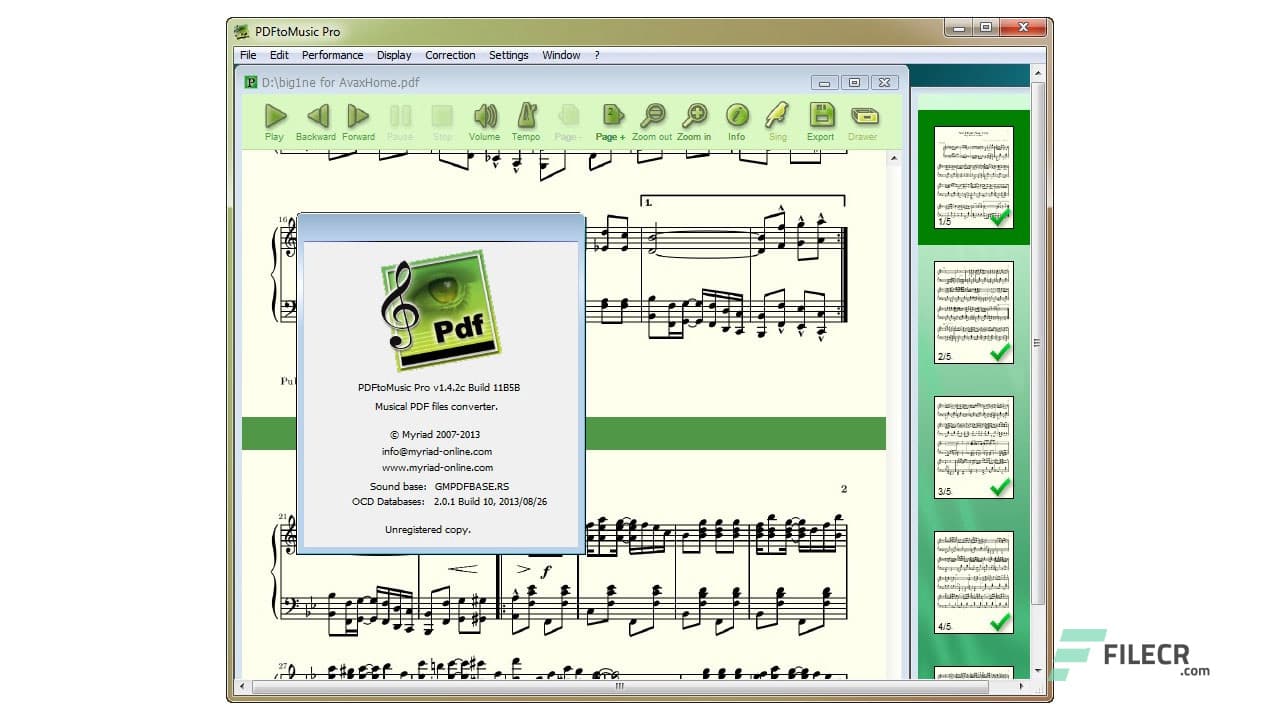Click the Zoom in magnifier icon
1280x720 pixels.
coord(694,117)
